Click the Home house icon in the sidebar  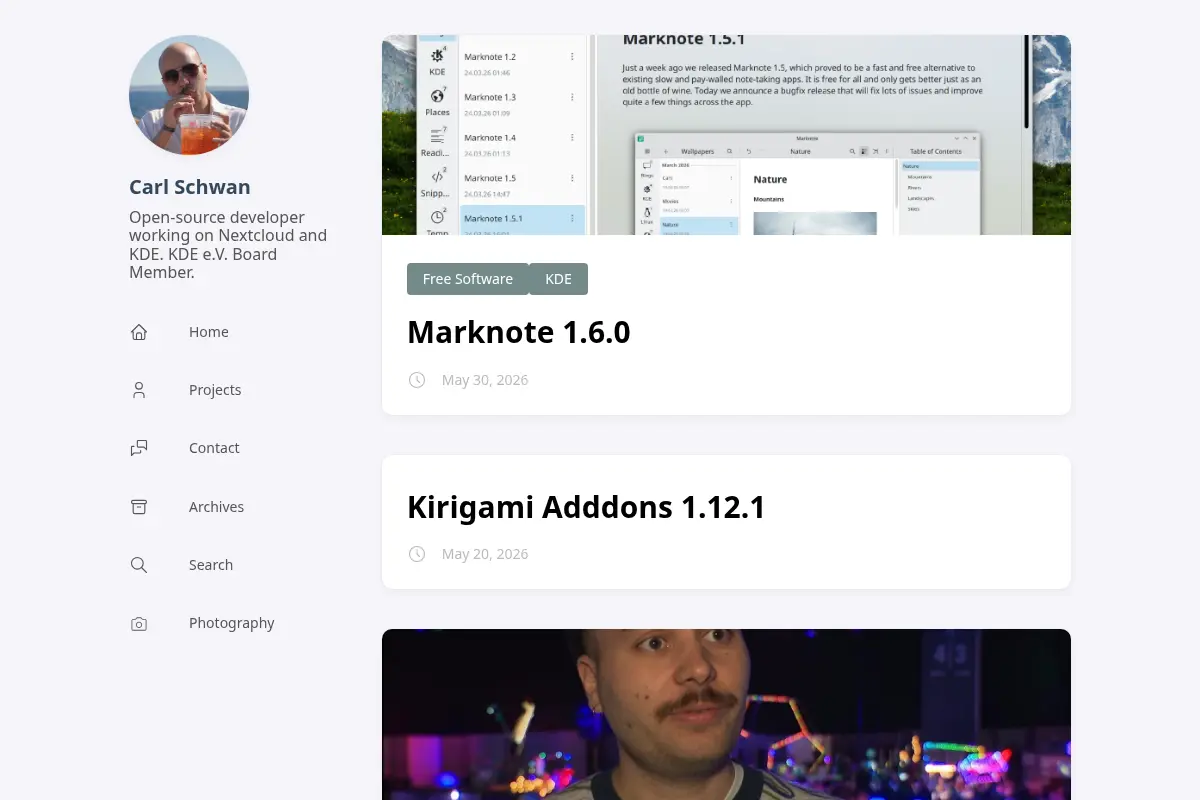pyautogui.click(x=139, y=332)
